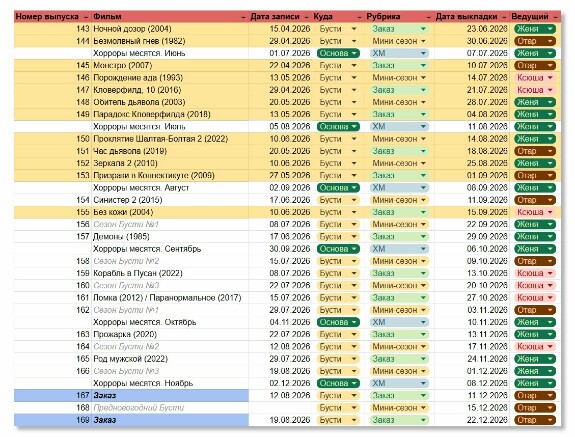This screenshot has height=437, width=575.
Task: Select episode number cell 169
Action: (x=53, y=420)
